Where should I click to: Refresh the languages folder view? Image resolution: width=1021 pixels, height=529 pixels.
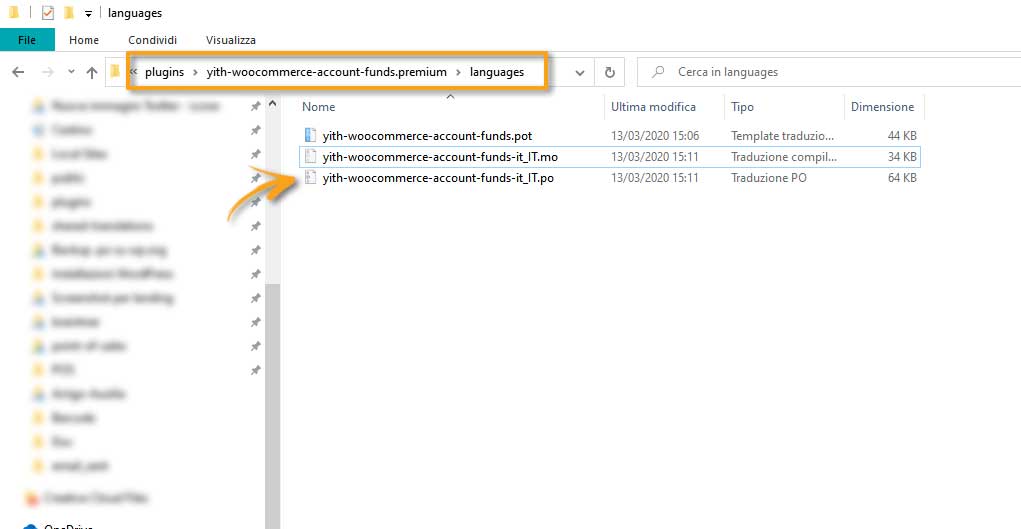pyautogui.click(x=609, y=72)
